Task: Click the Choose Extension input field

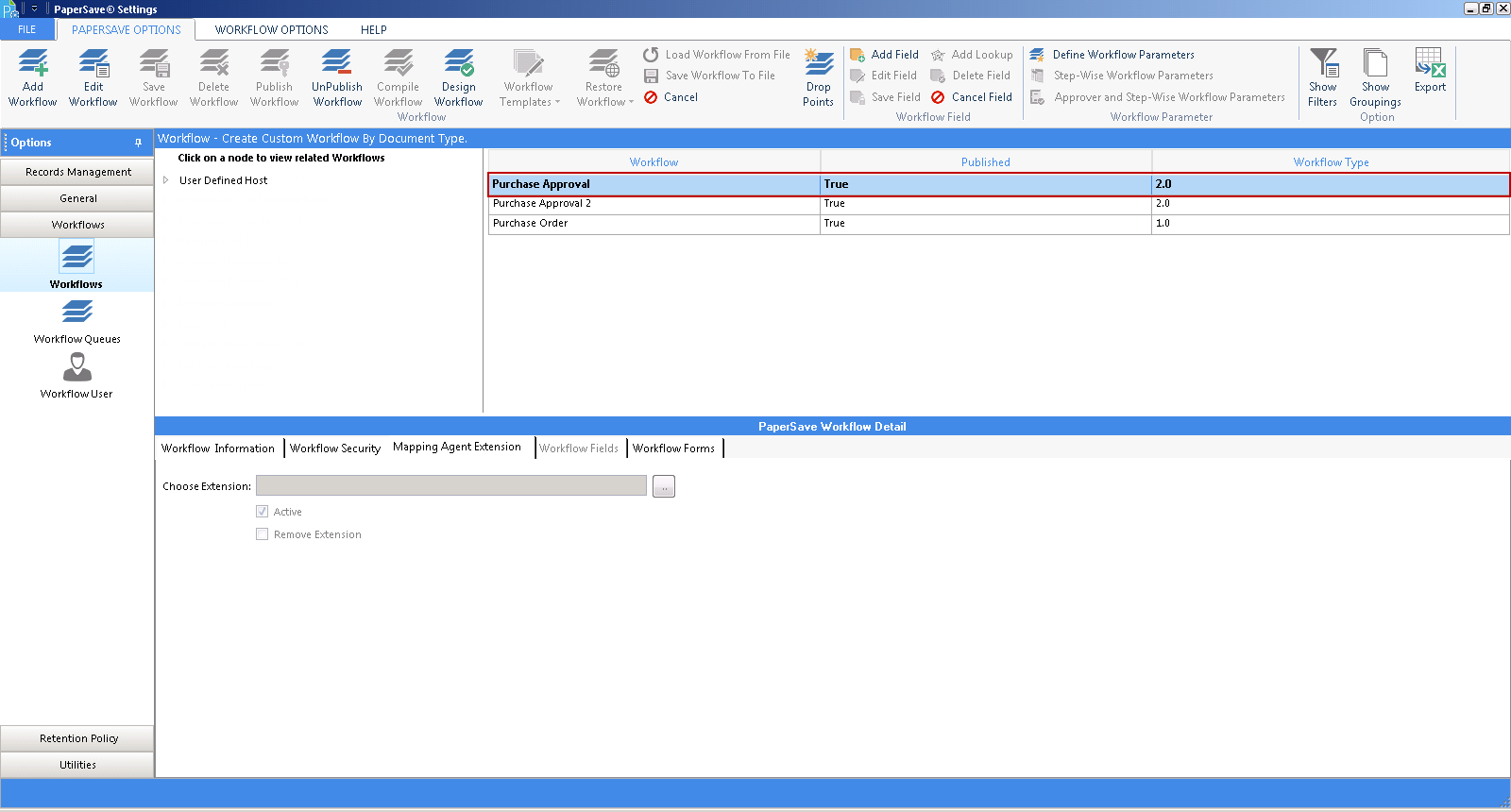Action: point(451,485)
